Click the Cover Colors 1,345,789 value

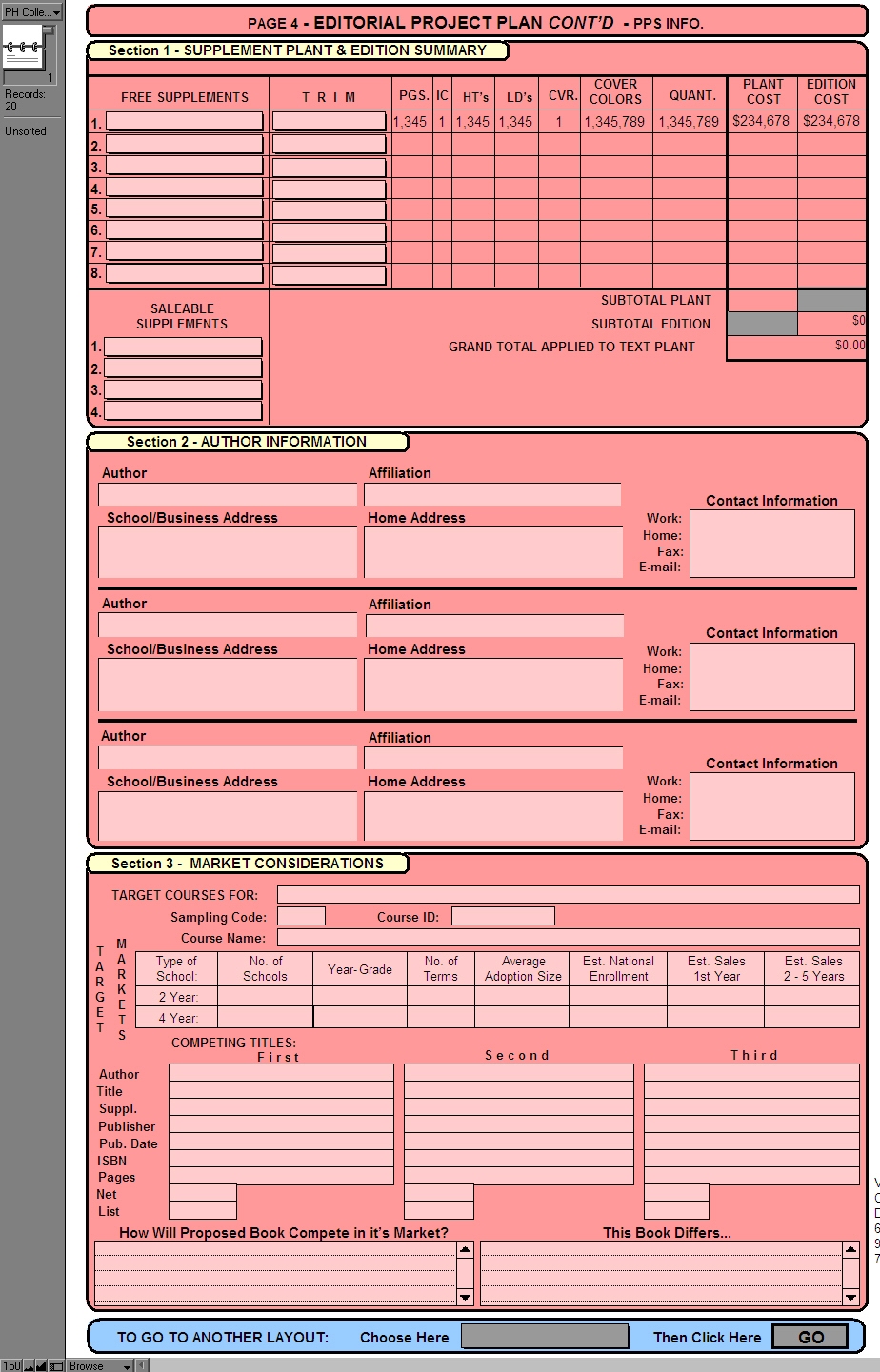615,122
